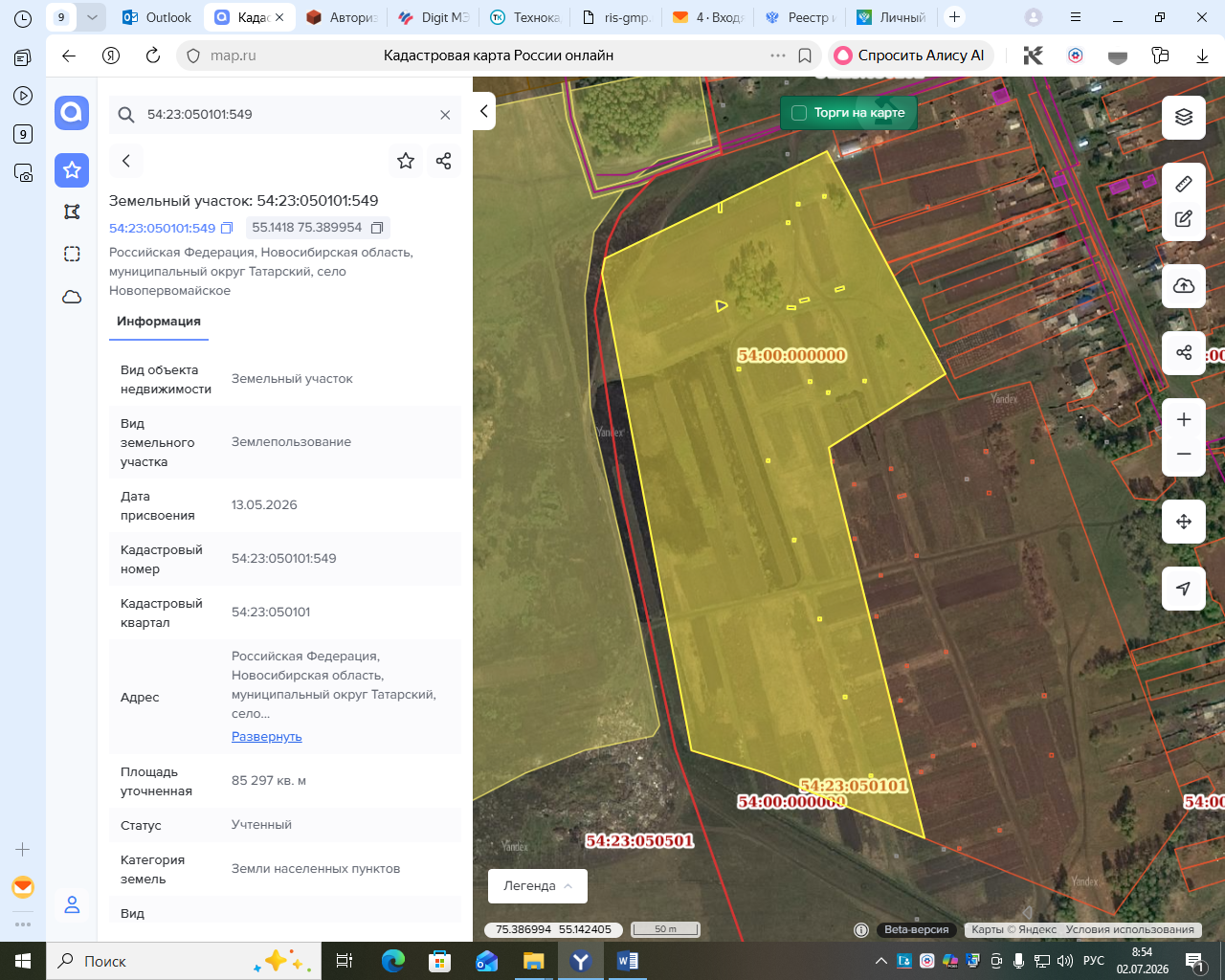Open the address bar three-dots menu
The width and height of the screenshot is (1225, 980).
pos(778,56)
